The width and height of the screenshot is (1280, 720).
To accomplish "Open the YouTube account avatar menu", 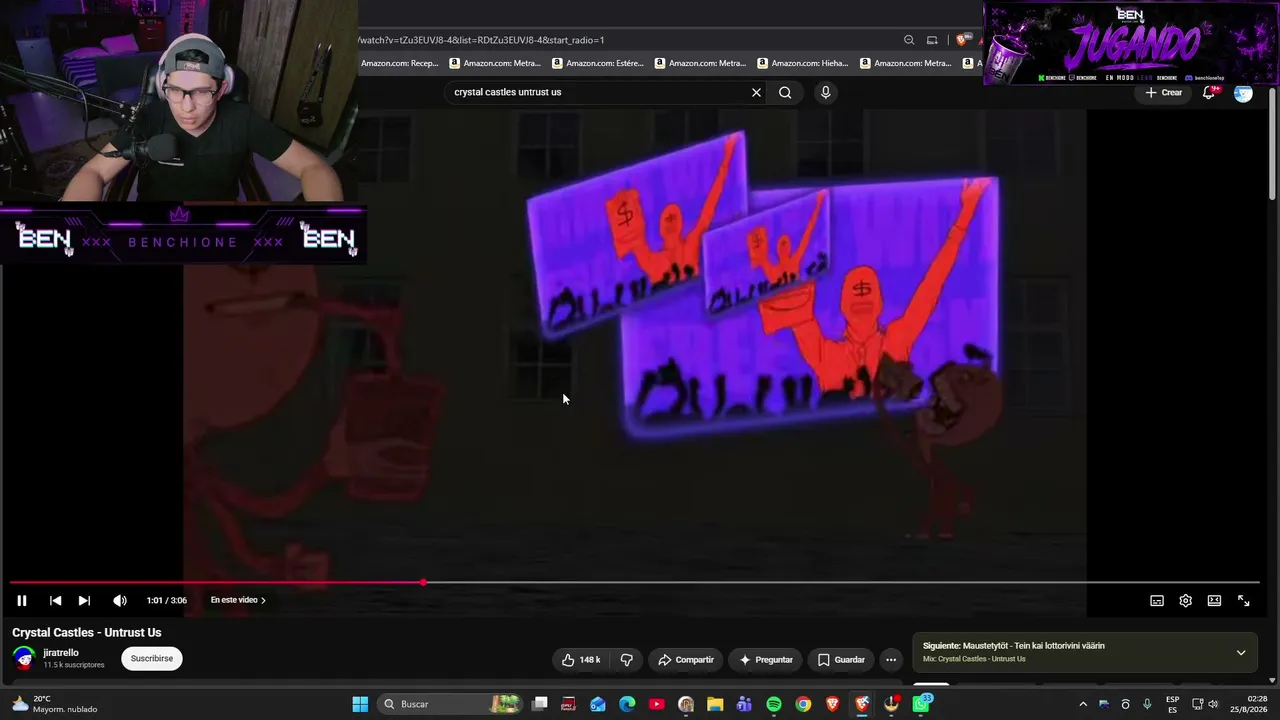I will click(x=1243, y=93).
